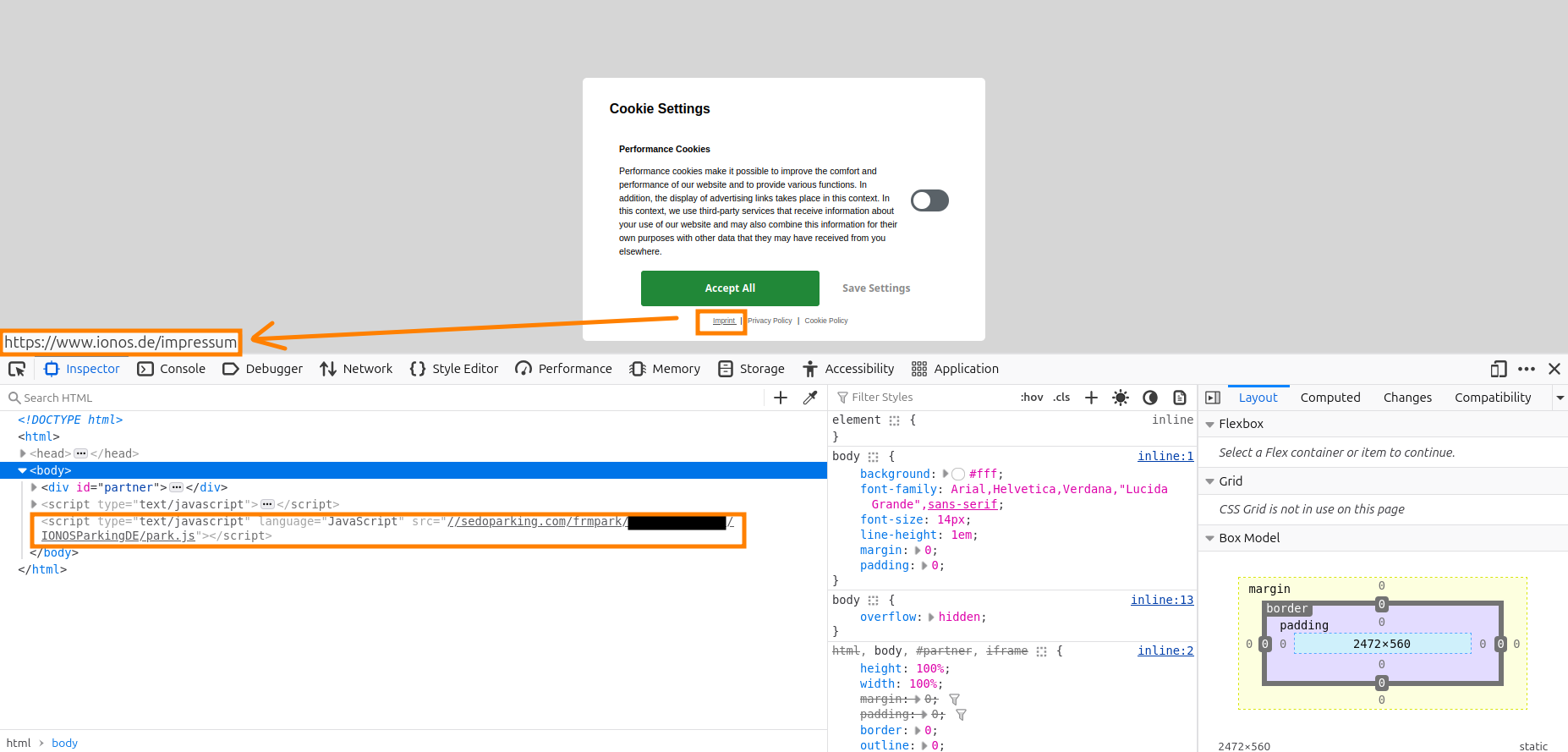Toggle the .cls classes panel
The width and height of the screenshot is (1568, 752).
pos(1062,398)
